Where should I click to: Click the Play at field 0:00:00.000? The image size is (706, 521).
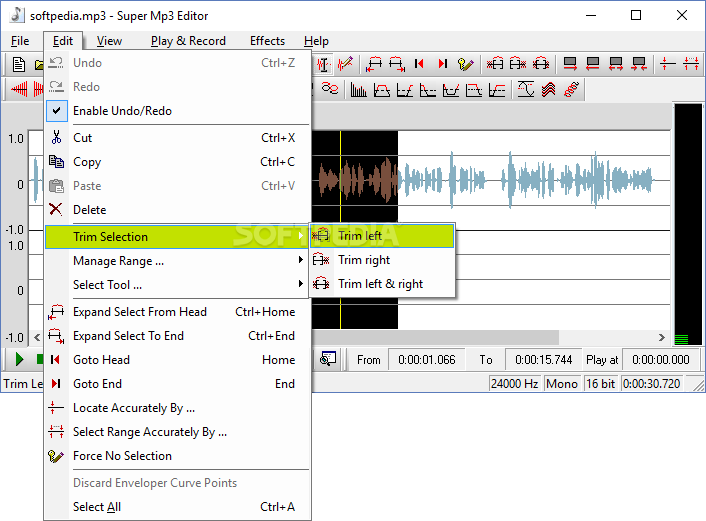coord(661,360)
